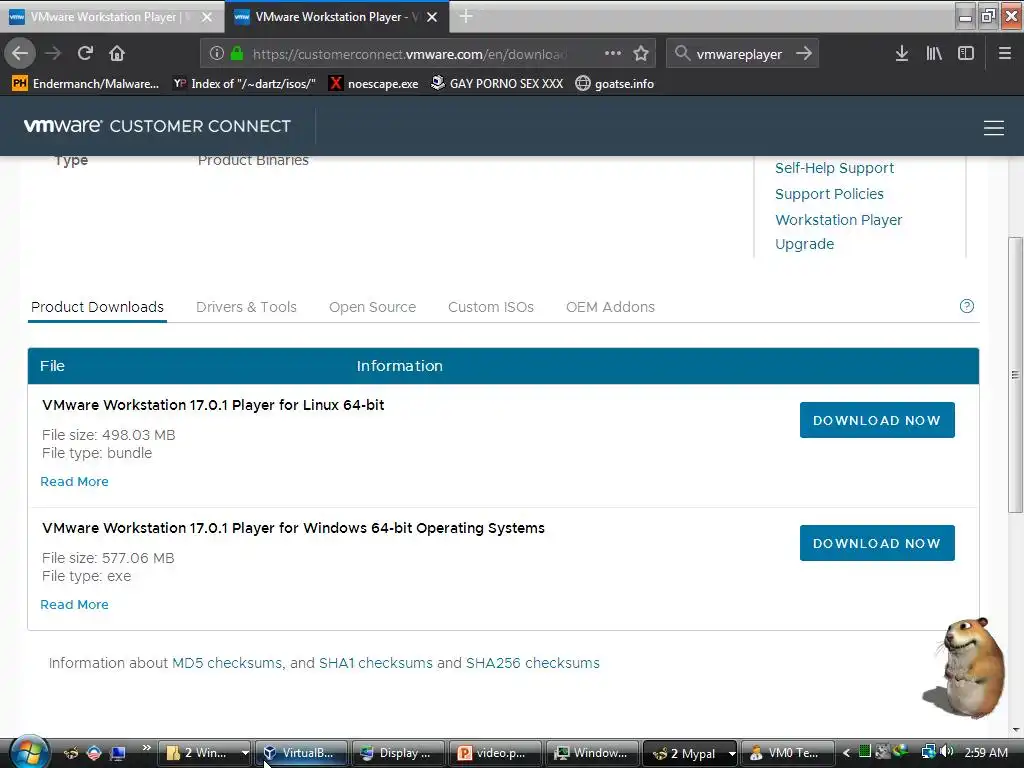
Task: Open the Self-Help Support link
Action: tap(834, 168)
